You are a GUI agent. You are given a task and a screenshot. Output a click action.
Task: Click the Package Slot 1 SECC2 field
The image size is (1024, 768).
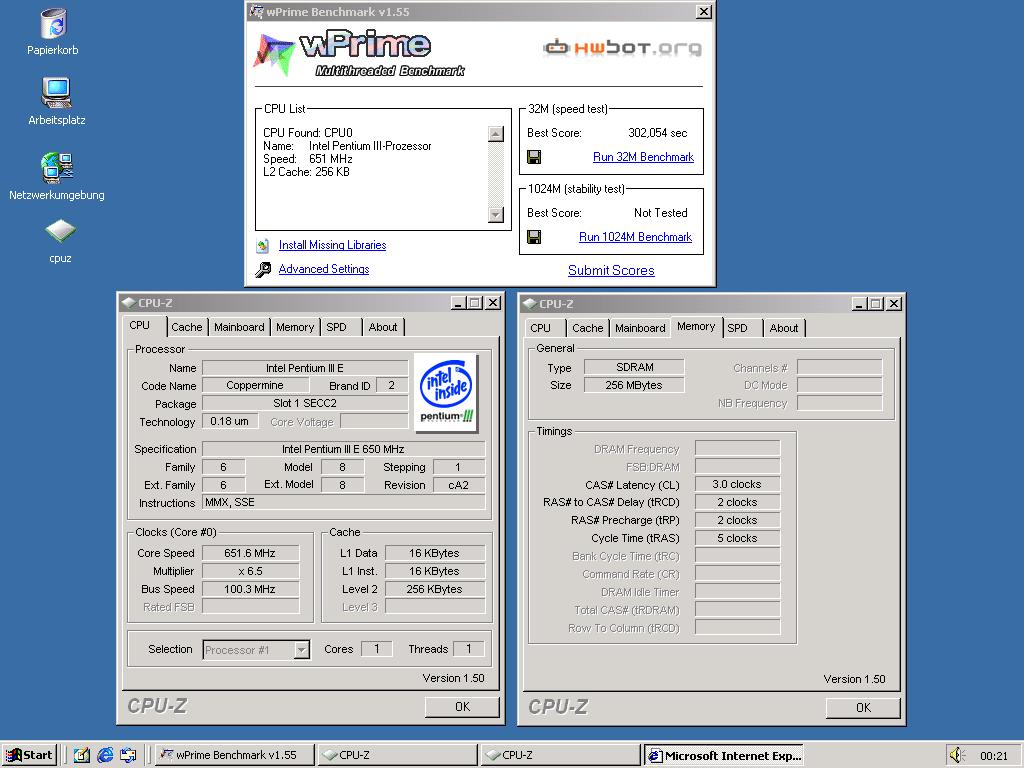click(x=305, y=404)
